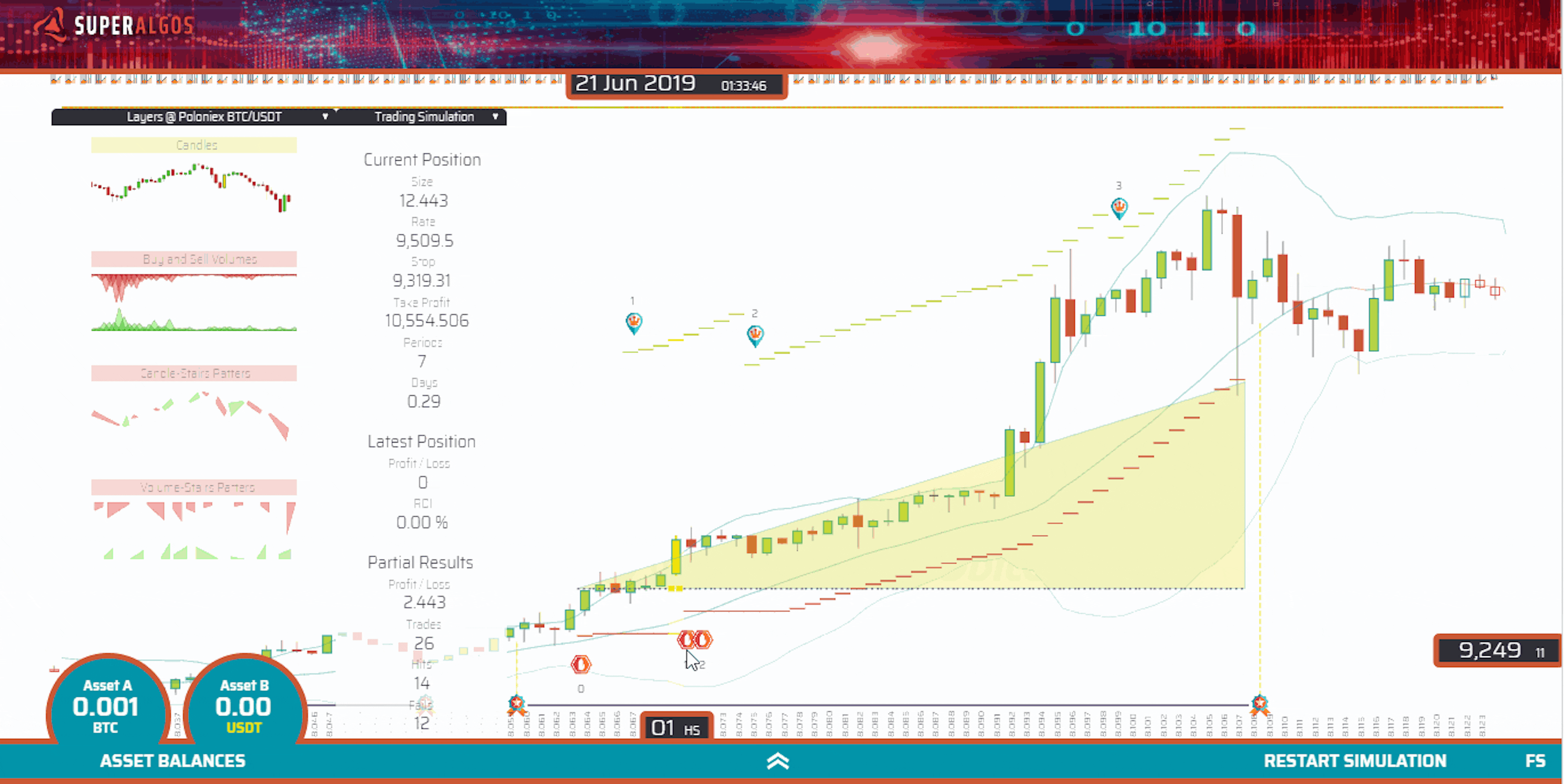Open the Trading Simulation dropdown

point(495,117)
